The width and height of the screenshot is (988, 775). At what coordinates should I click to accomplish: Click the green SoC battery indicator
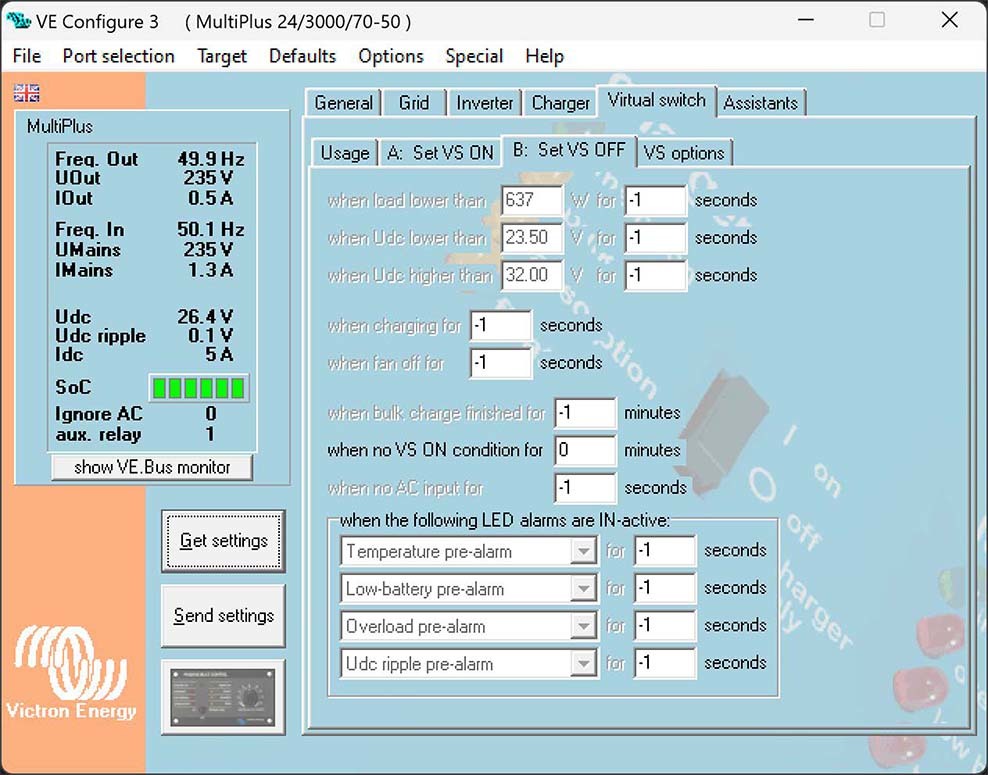click(198, 388)
